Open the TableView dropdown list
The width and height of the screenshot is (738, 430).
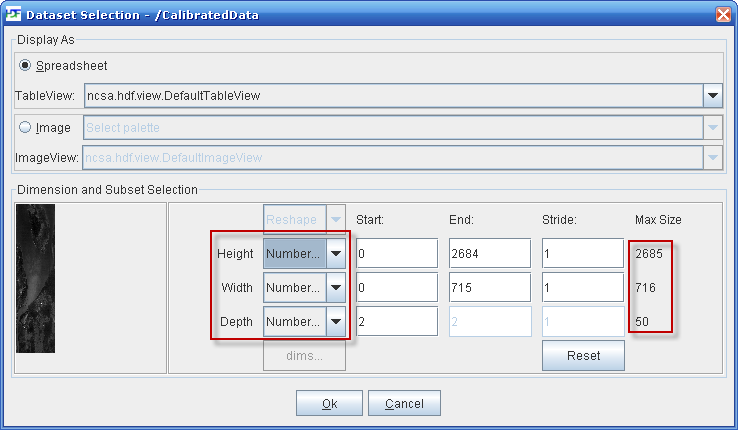(x=712, y=96)
